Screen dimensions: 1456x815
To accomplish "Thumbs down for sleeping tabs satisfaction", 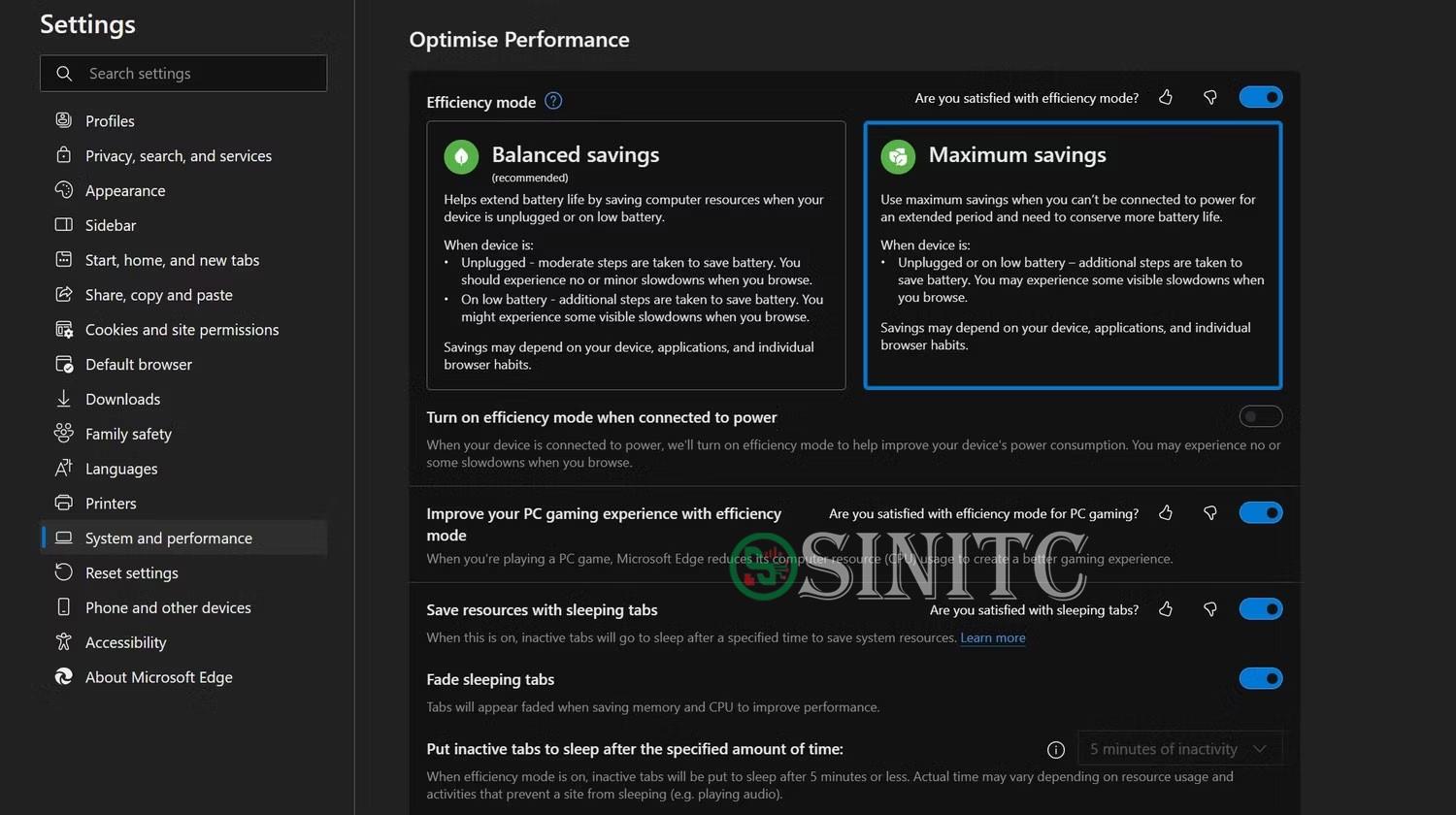I will [1210, 608].
